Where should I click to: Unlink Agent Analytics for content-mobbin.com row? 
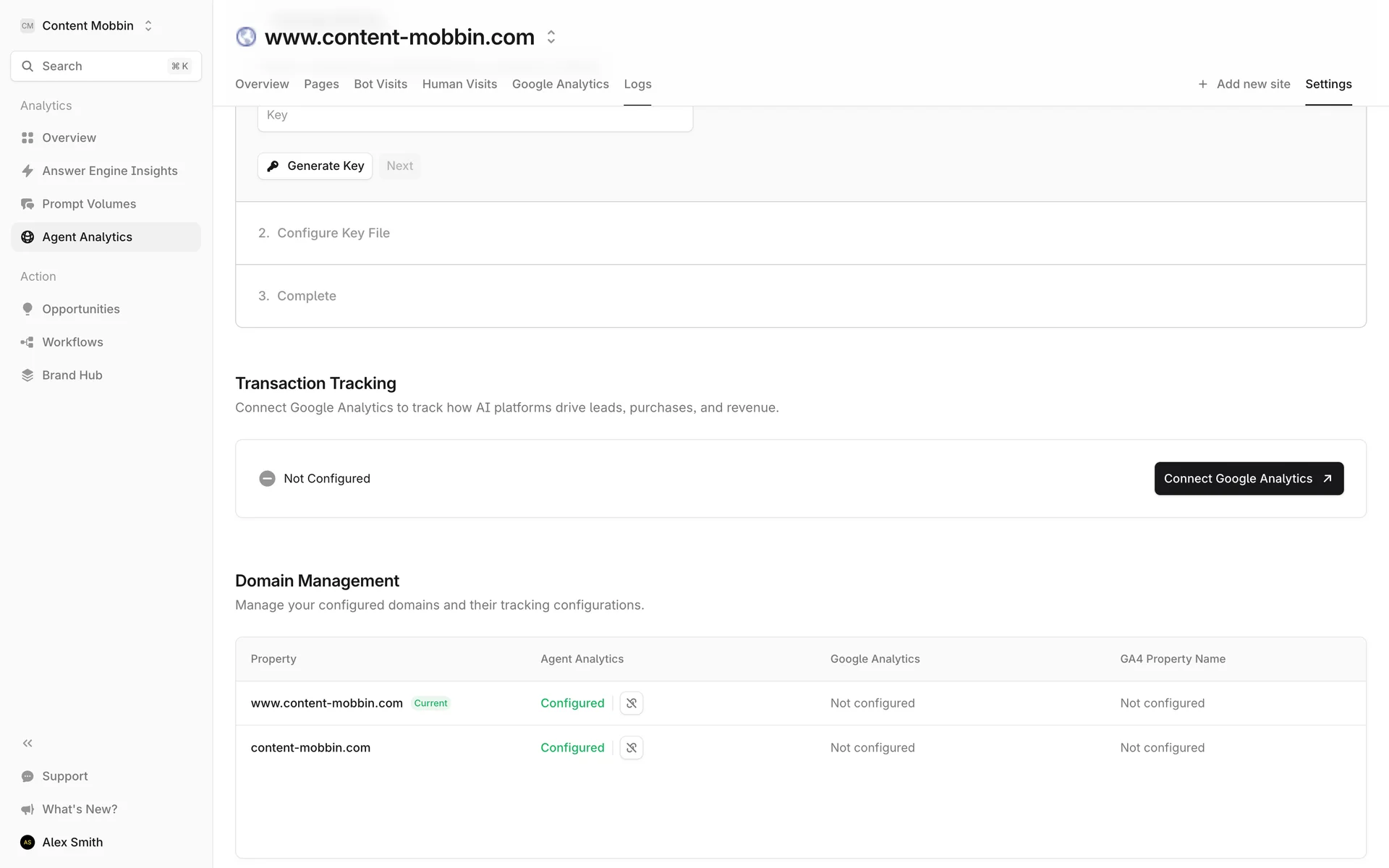pos(631,748)
